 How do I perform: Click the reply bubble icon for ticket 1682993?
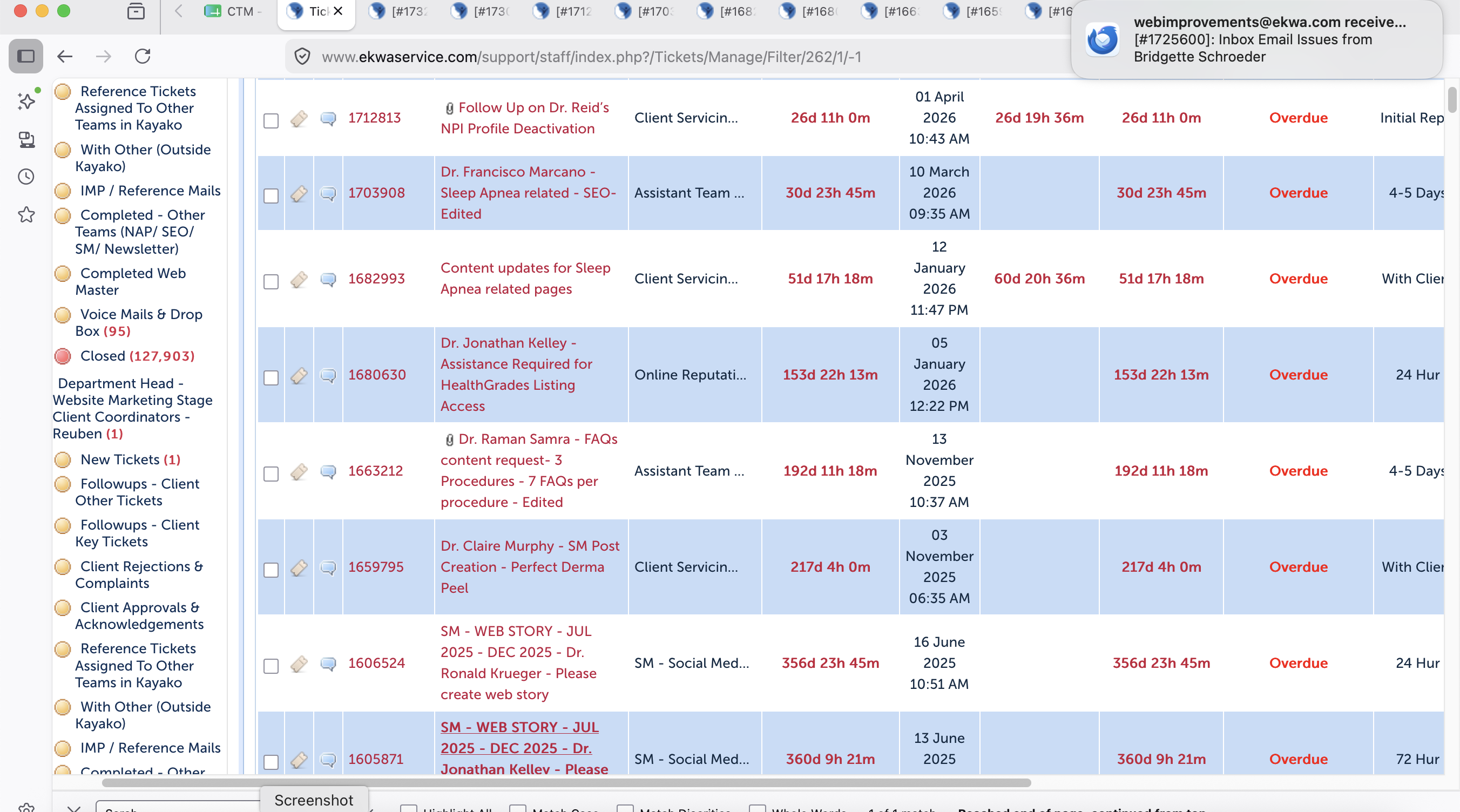coord(328,279)
